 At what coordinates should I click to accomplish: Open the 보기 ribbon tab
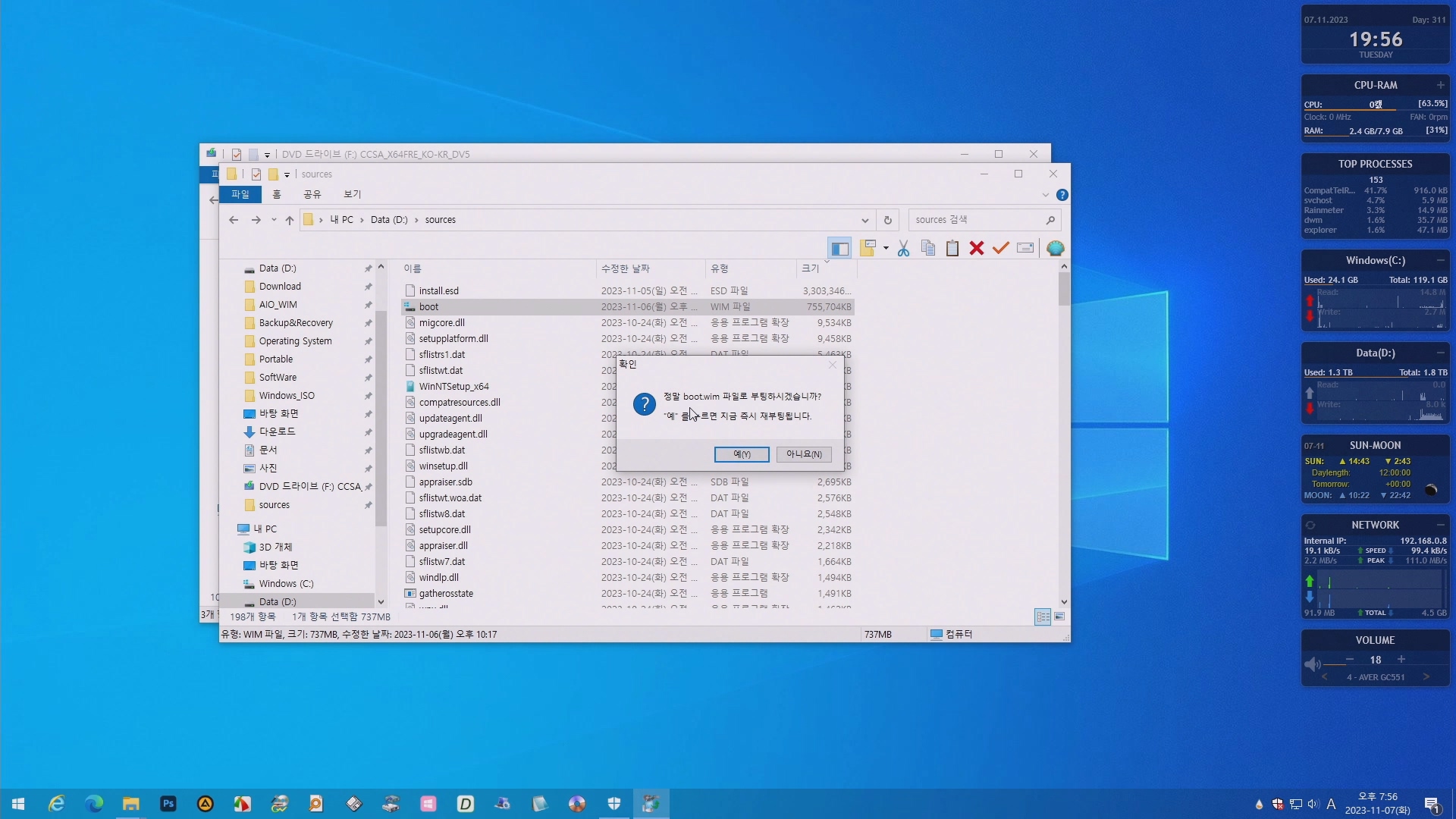click(352, 194)
